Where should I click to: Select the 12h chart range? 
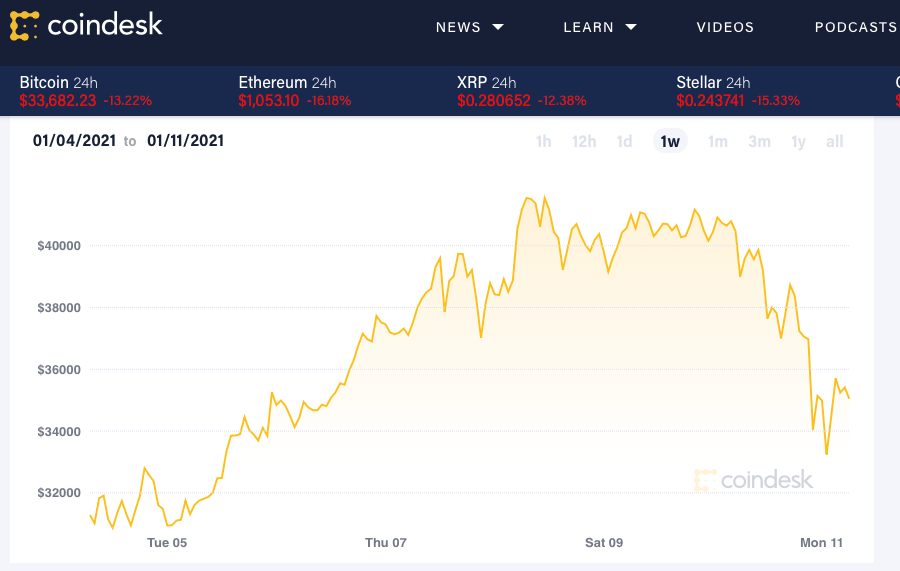point(584,141)
